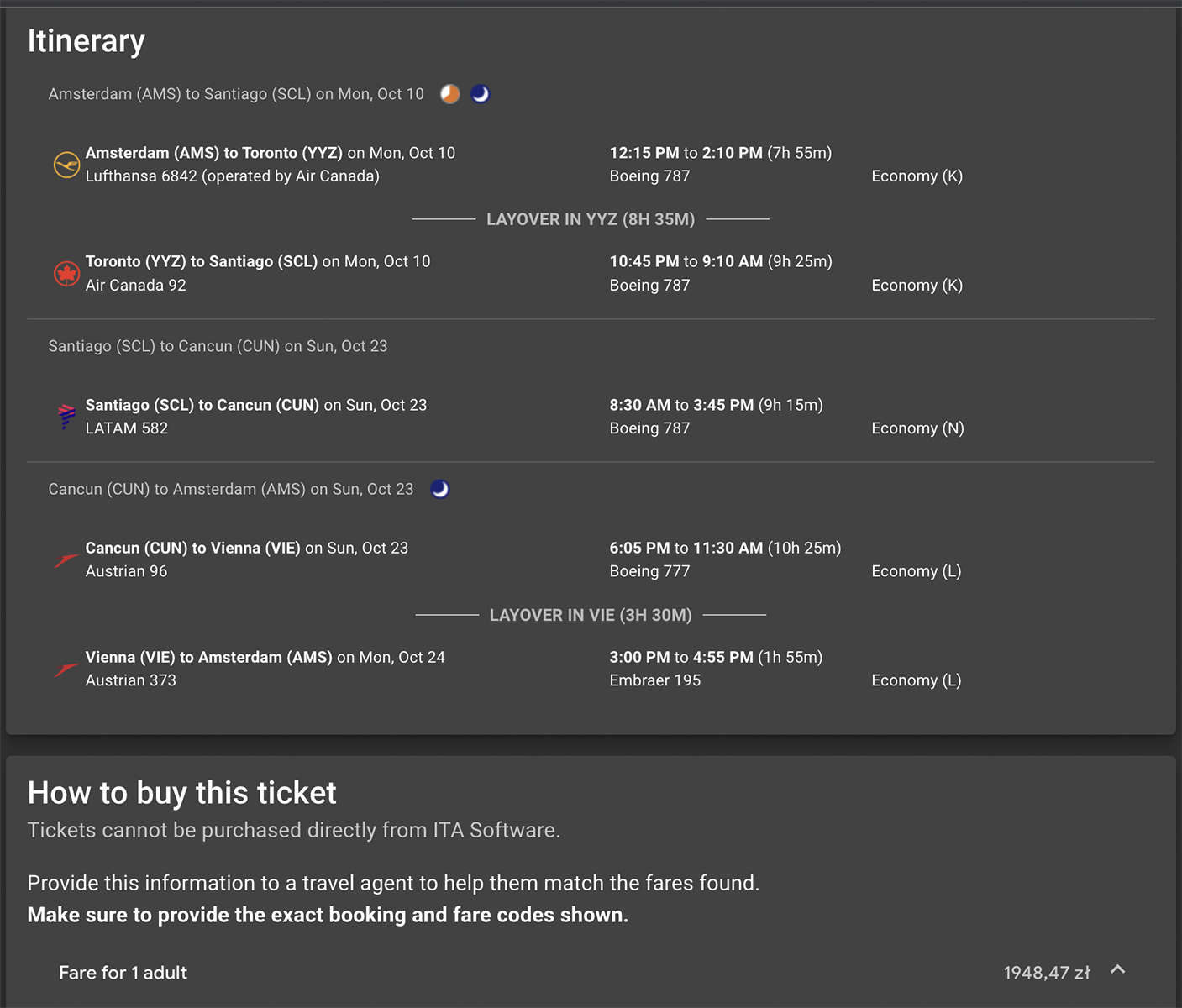Click Economy (N) booking class for LATAM

tap(917, 428)
